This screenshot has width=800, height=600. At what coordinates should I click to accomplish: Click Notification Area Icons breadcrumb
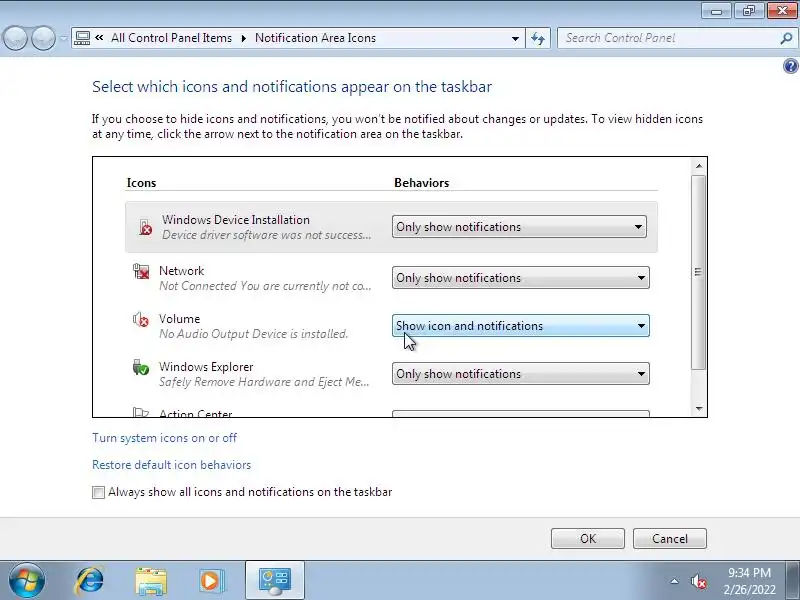(315, 38)
